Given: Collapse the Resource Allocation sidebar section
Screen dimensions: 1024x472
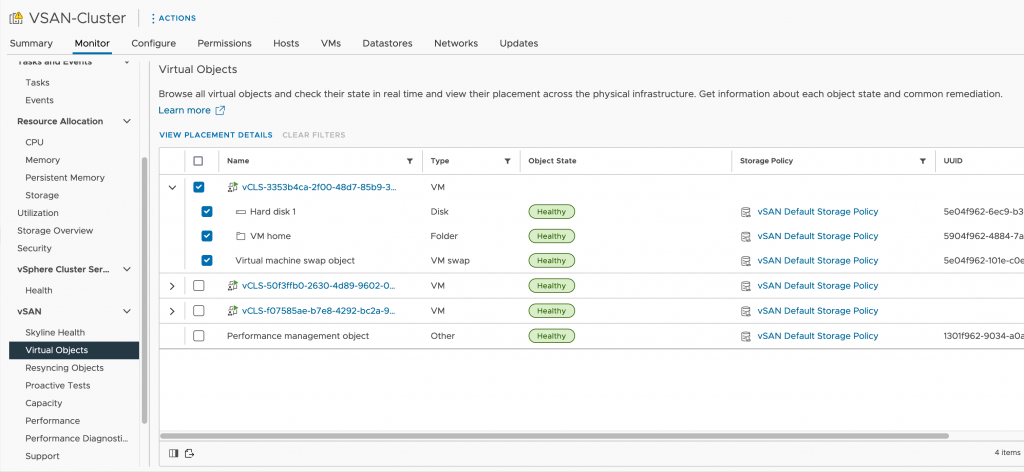Looking at the screenshot, I should pos(126,121).
